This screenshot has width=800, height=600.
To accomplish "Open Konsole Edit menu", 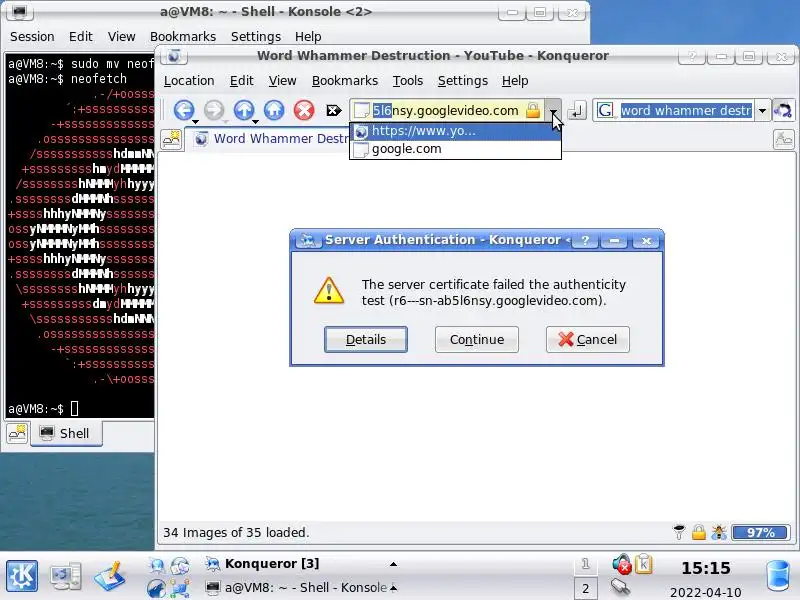I will coord(81,37).
